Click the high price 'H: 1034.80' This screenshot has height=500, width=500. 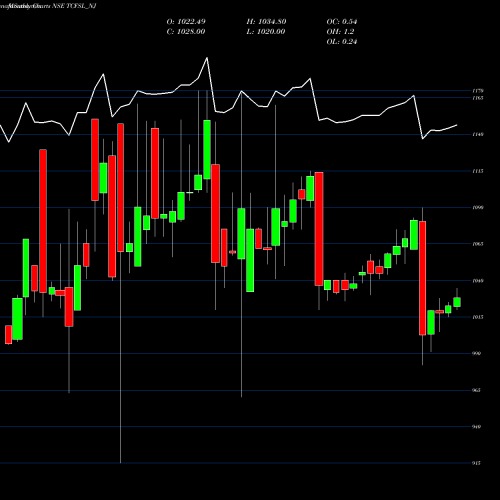266,22
